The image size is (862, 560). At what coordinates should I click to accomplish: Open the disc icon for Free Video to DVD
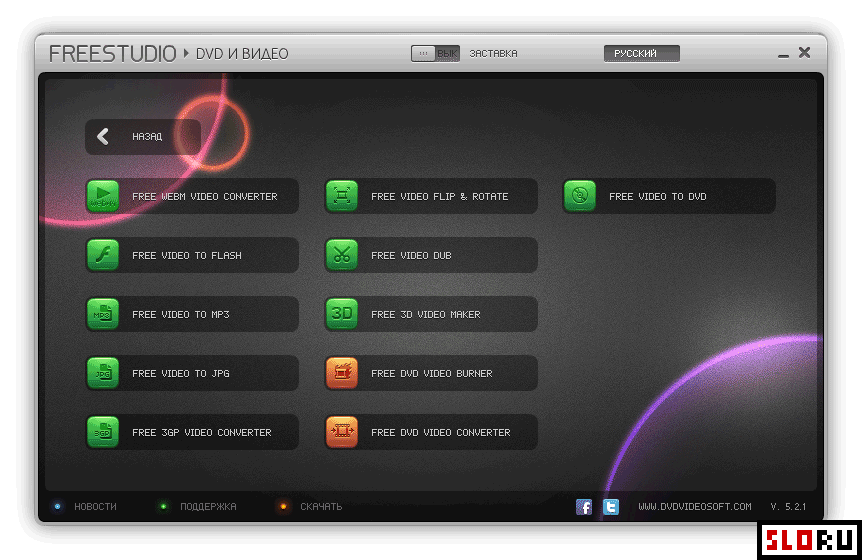(x=580, y=196)
